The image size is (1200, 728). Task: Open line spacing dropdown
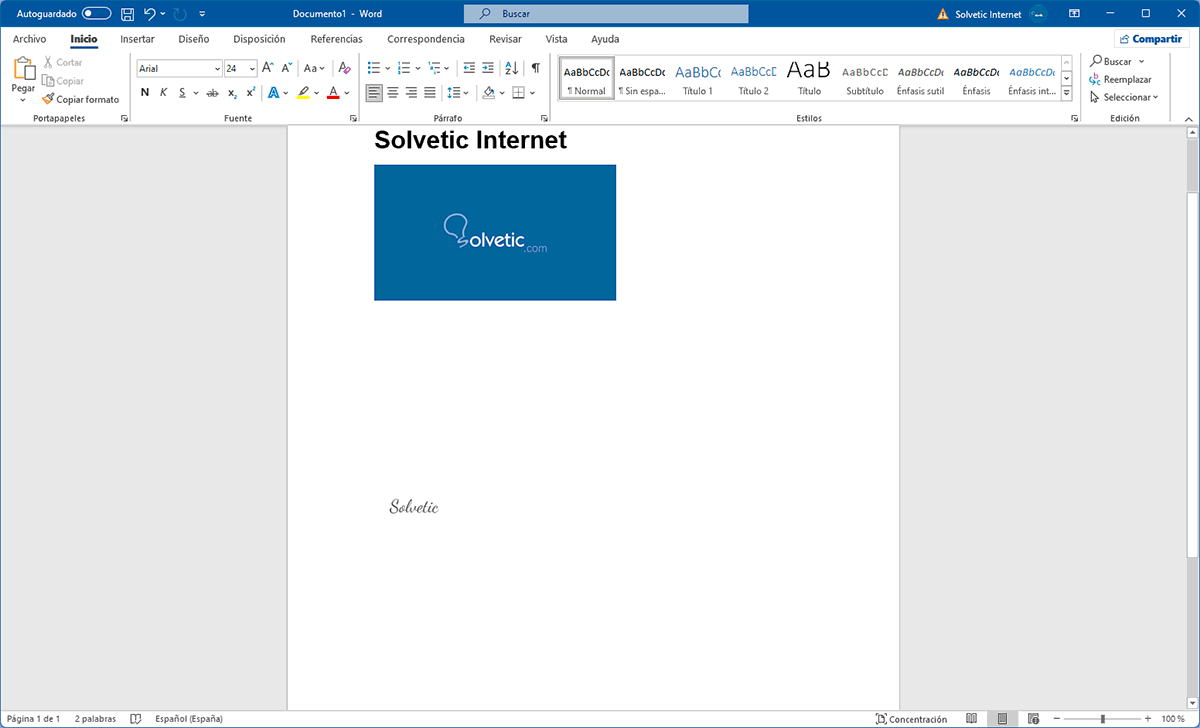458,92
